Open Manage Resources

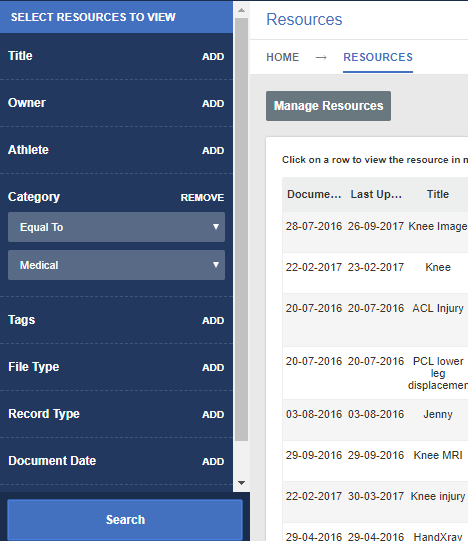tap(329, 106)
